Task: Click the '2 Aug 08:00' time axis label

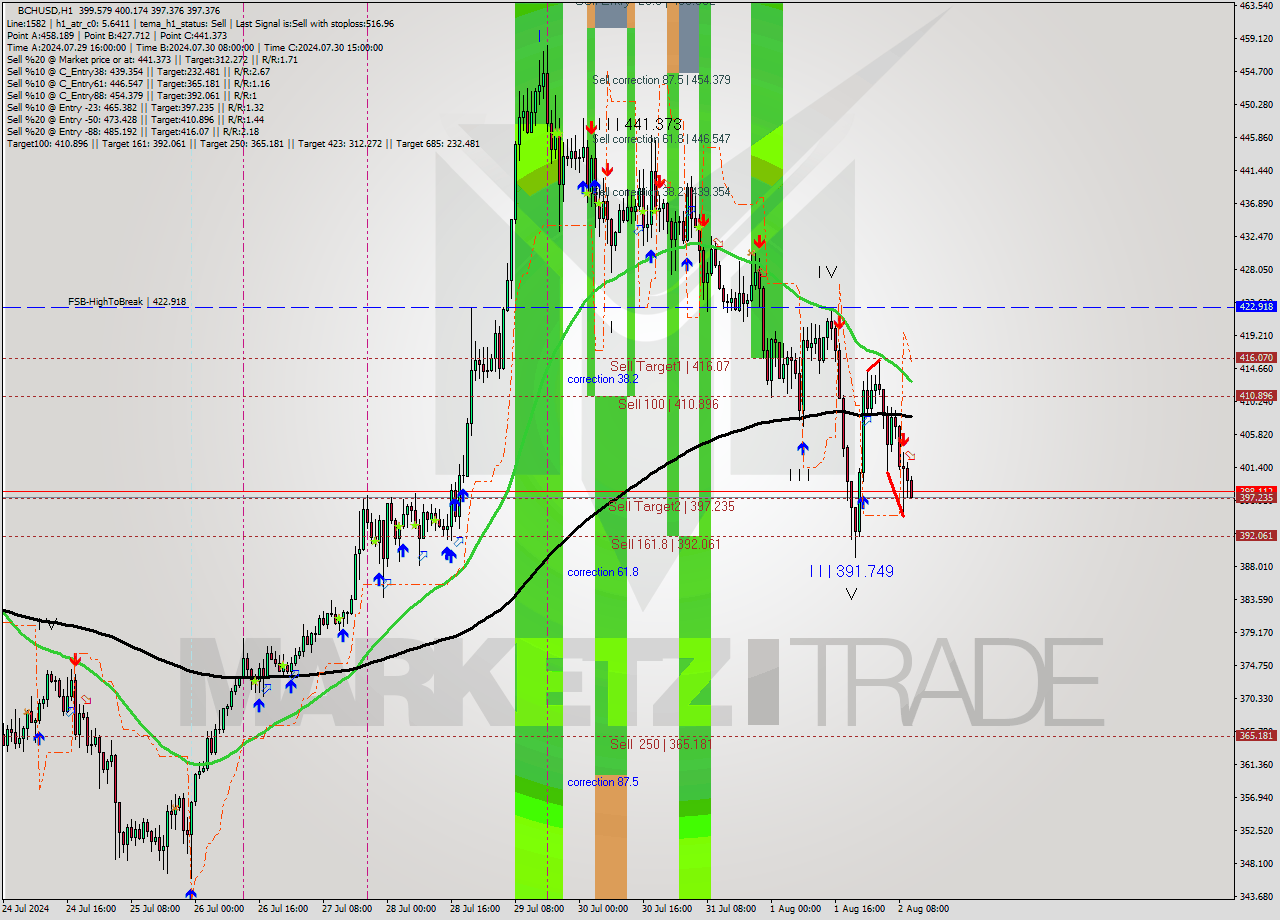Action: click(923, 910)
